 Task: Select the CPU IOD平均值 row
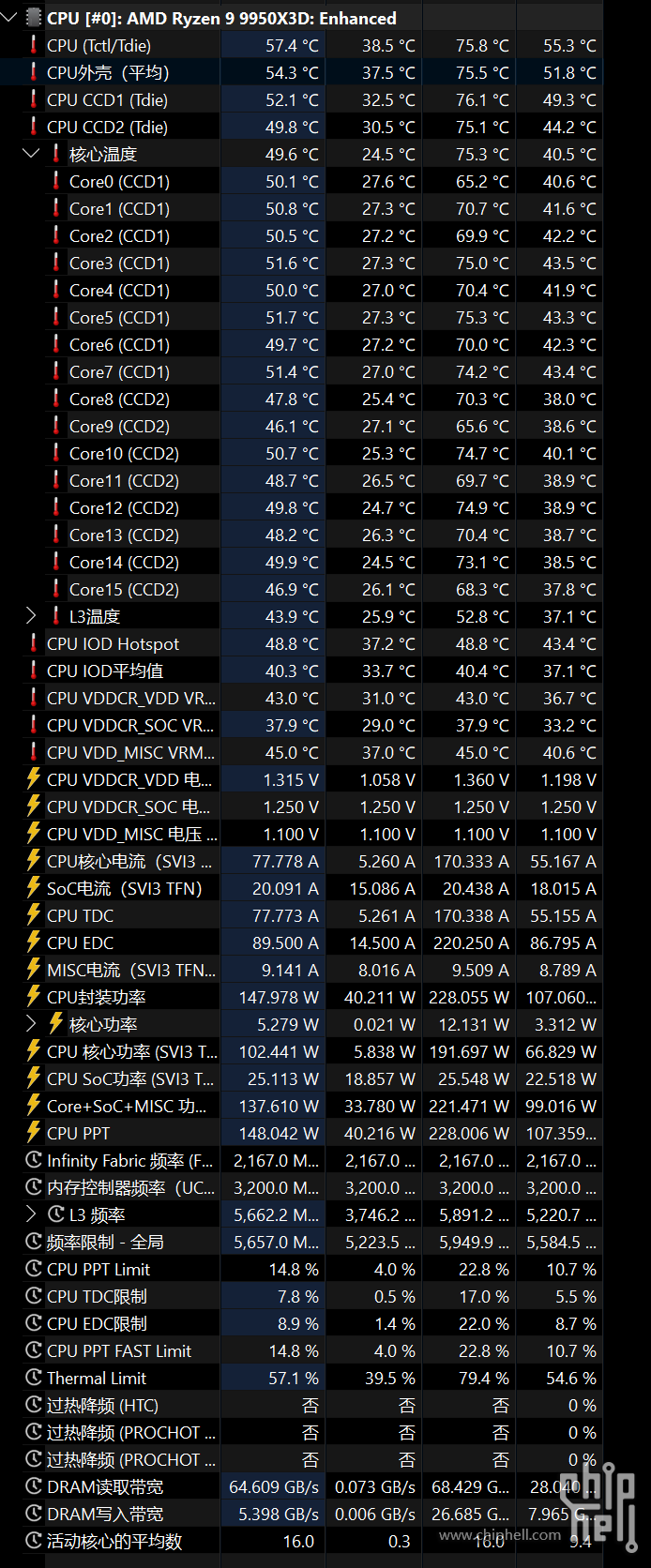click(x=301, y=671)
